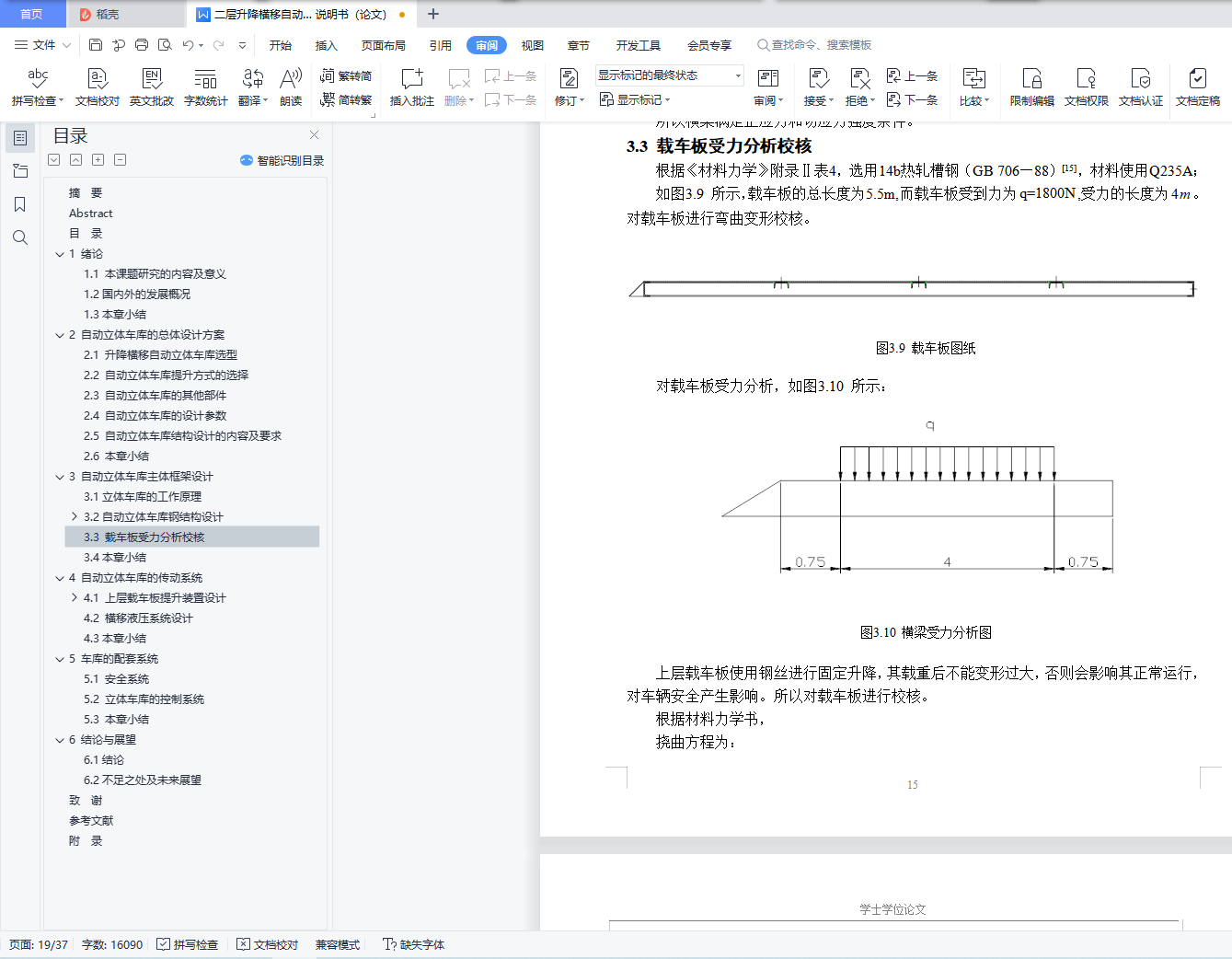Start 朗读 read aloud

coord(291,88)
